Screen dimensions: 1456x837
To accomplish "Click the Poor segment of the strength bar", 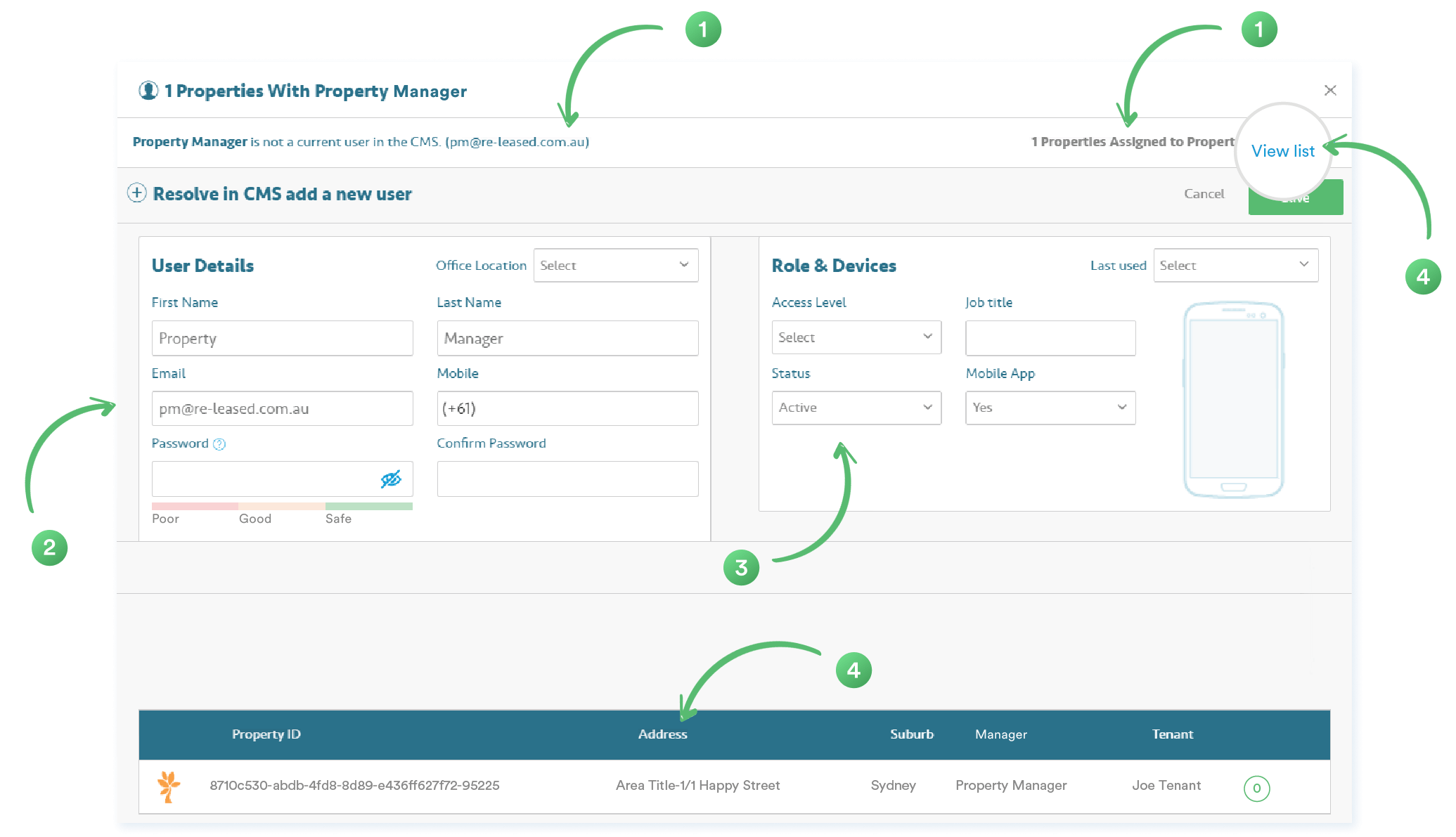I will (195, 506).
